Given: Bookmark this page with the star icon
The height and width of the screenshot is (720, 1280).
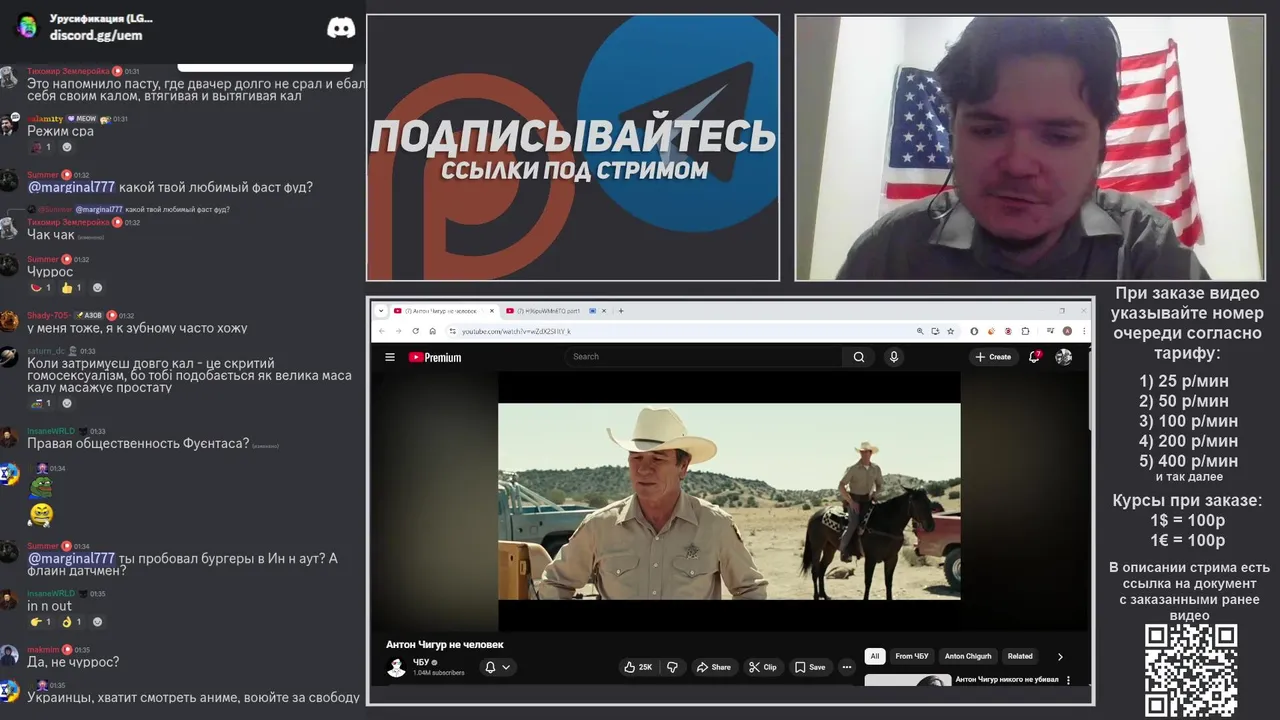Looking at the screenshot, I should click(950, 331).
